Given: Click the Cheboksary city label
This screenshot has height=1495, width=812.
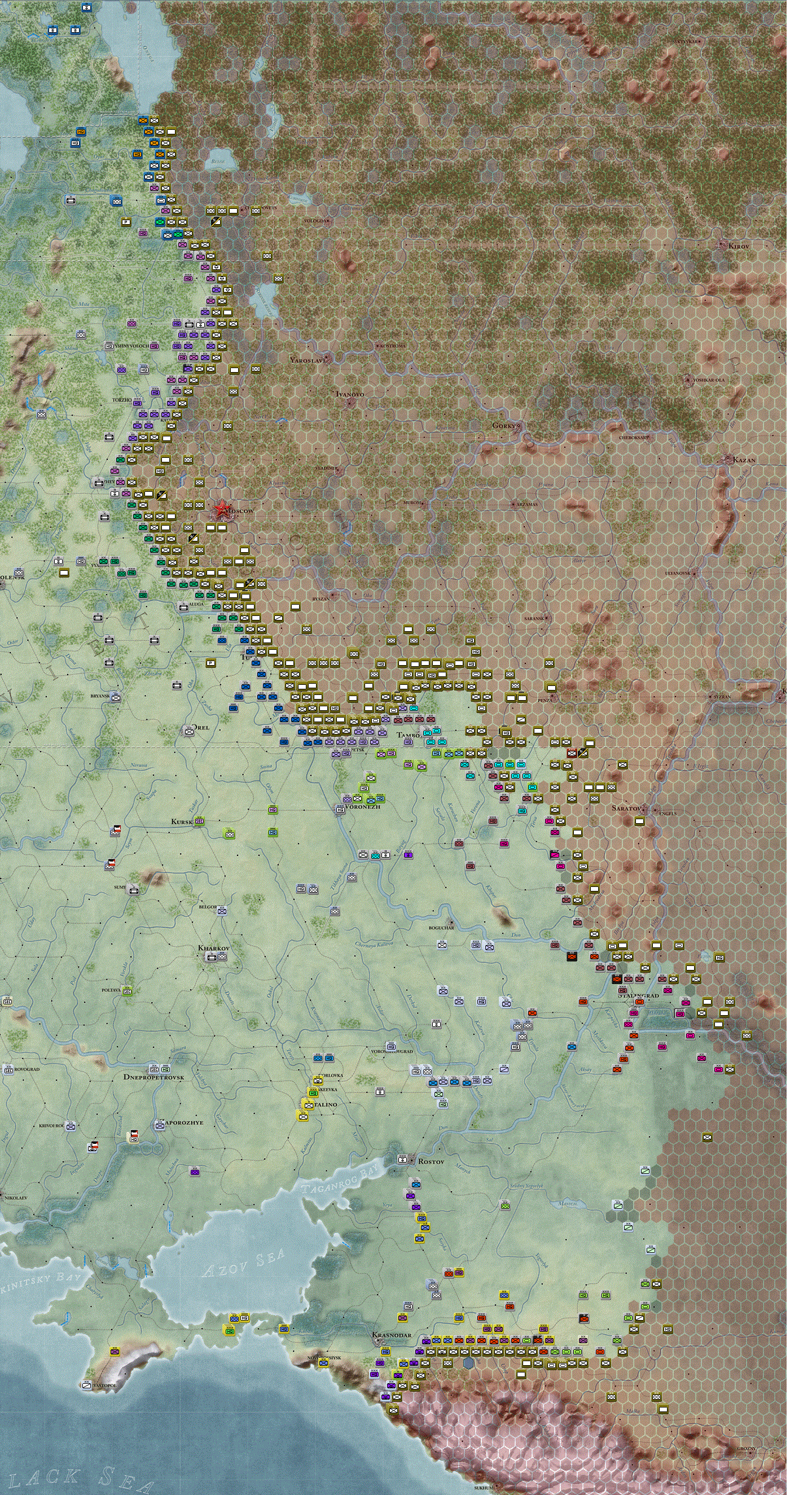Looking at the screenshot, I should 633,438.
